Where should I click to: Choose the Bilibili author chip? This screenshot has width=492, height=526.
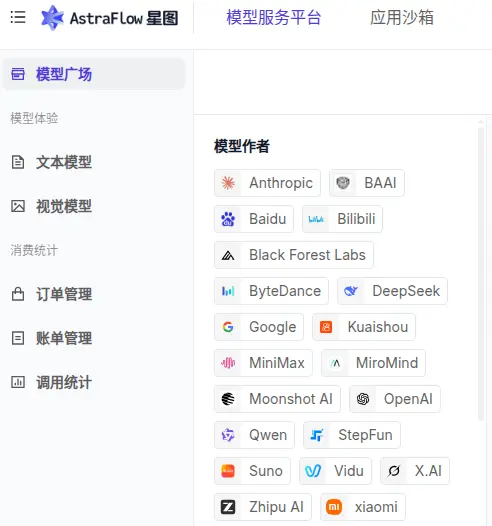tap(342, 219)
